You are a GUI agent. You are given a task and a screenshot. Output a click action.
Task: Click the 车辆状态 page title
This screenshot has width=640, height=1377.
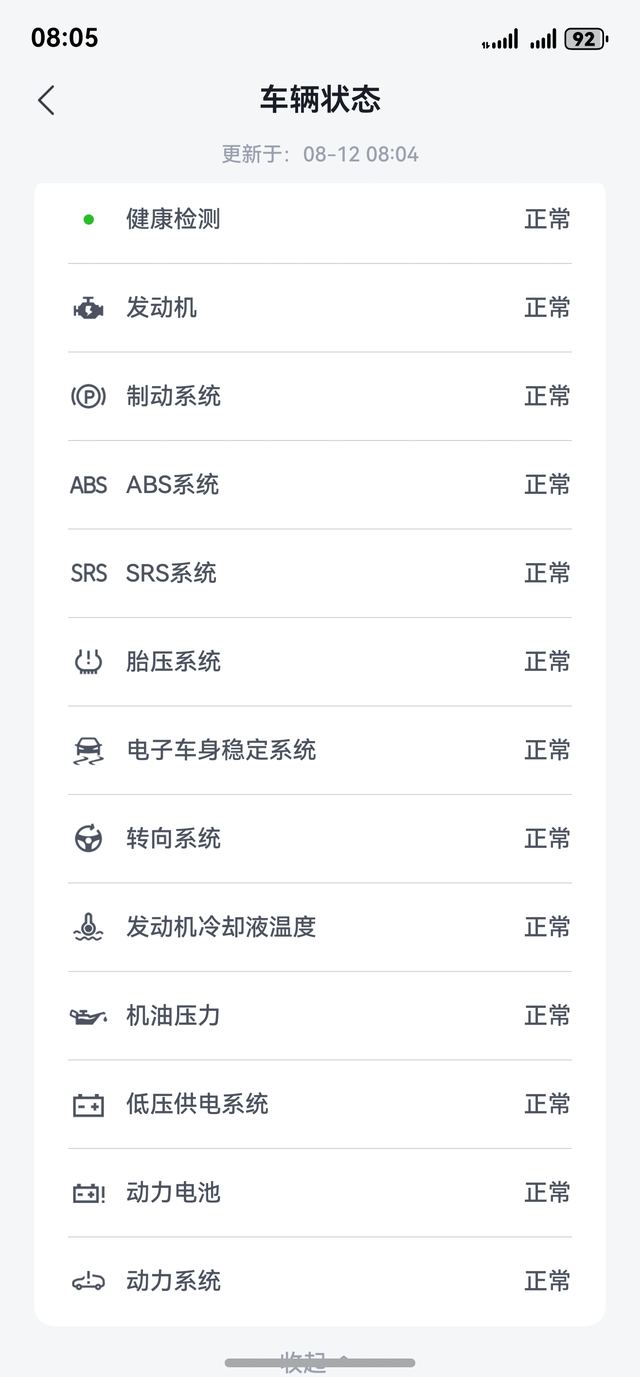pos(320,101)
